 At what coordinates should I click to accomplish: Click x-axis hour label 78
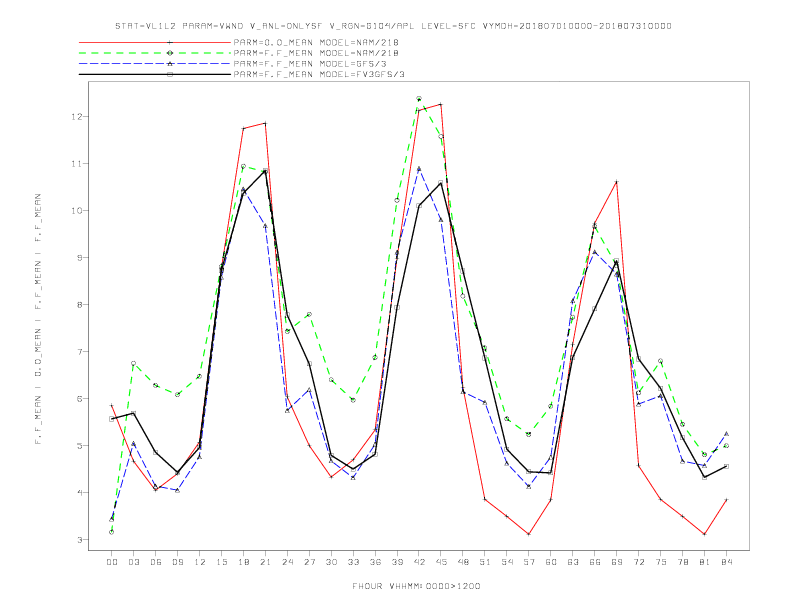[682, 562]
